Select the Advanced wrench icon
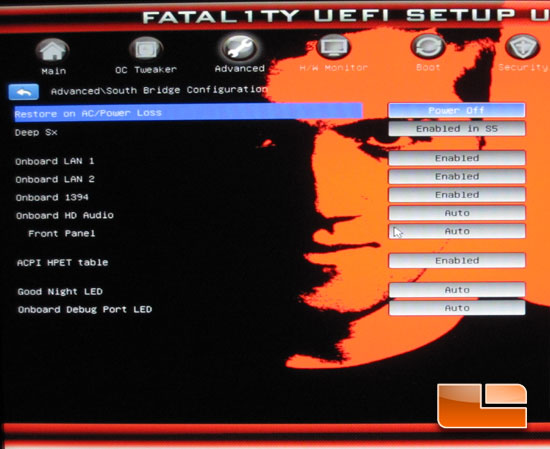 [240, 48]
